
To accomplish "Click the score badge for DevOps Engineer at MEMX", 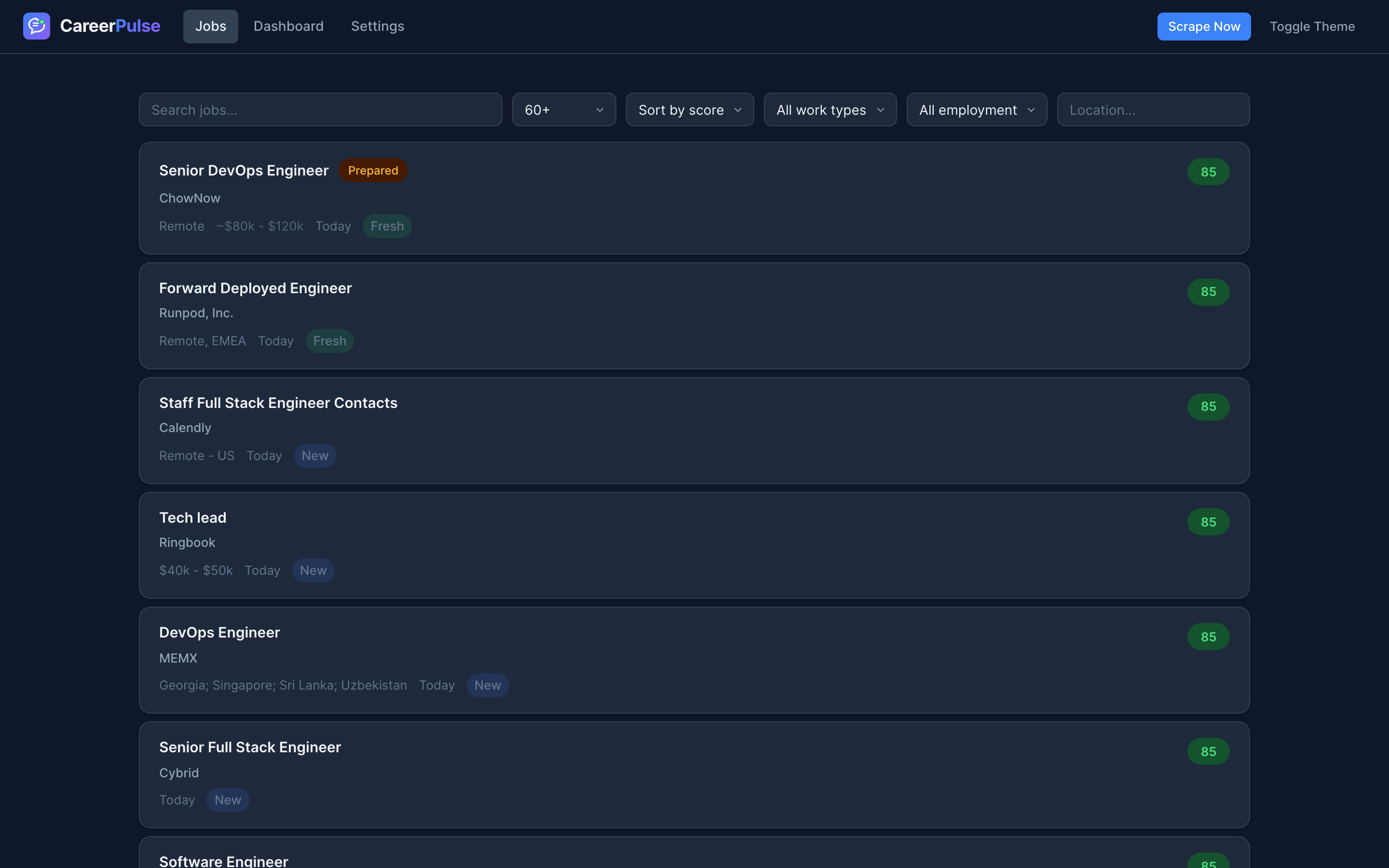I will (x=1208, y=636).
